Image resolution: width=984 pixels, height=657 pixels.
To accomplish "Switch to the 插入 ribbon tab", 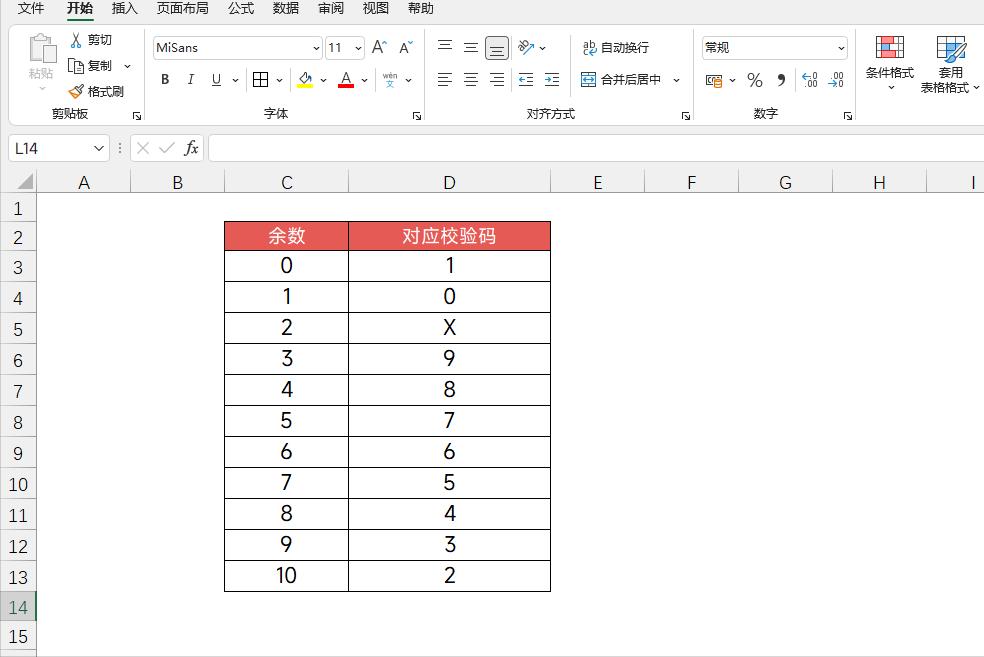I will click(x=124, y=9).
